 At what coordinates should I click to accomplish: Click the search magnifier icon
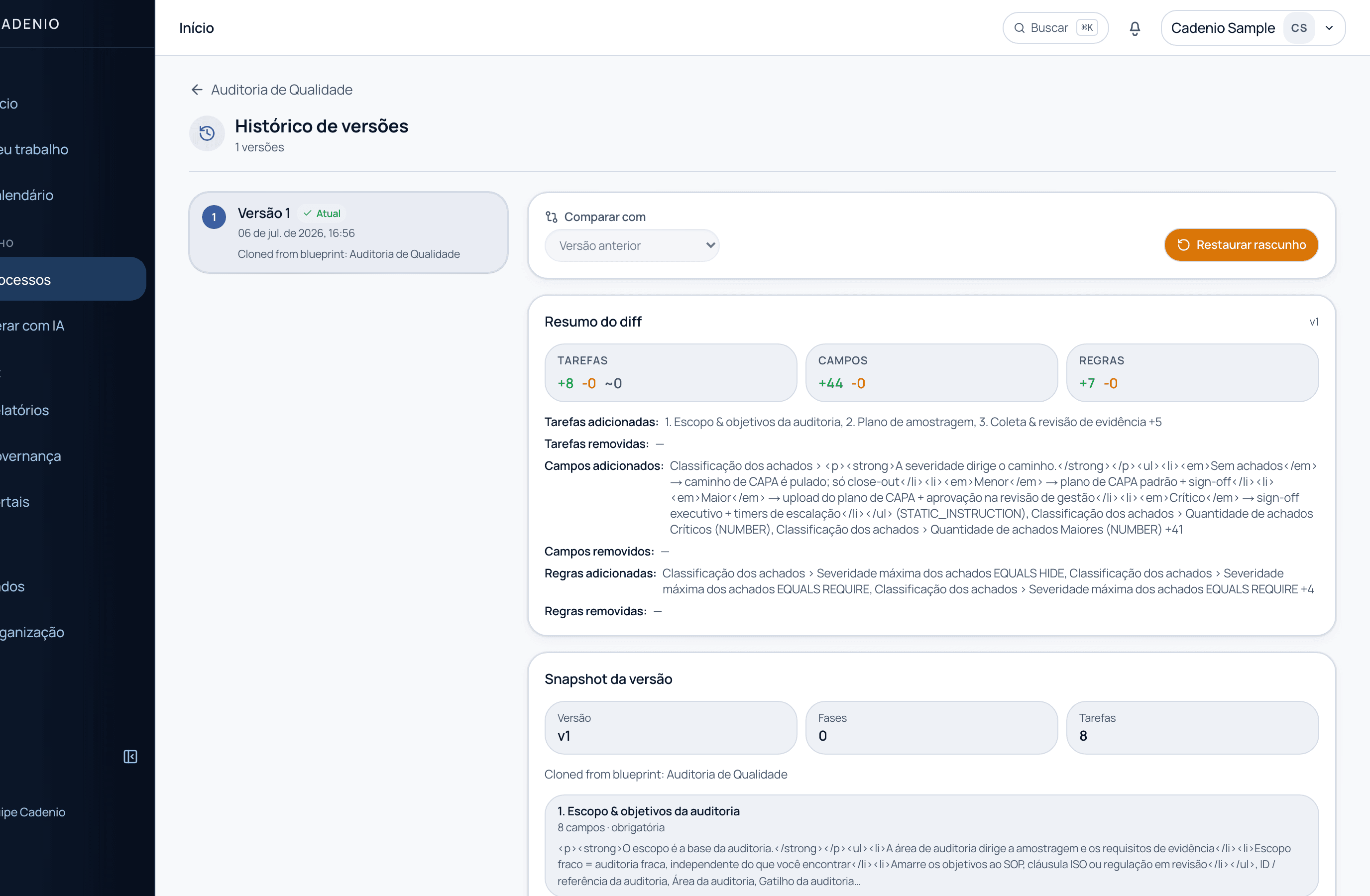(1019, 28)
